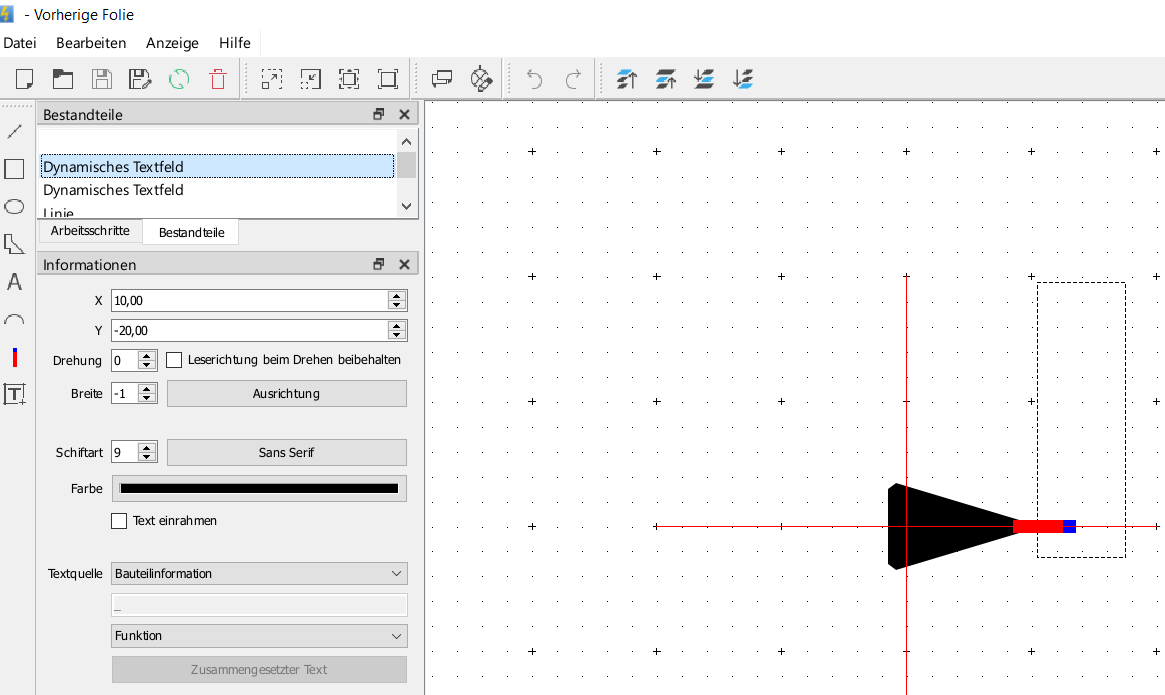Select the ellipse drawing tool
The width and height of the screenshot is (1165, 695).
click(x=15, y=207)
